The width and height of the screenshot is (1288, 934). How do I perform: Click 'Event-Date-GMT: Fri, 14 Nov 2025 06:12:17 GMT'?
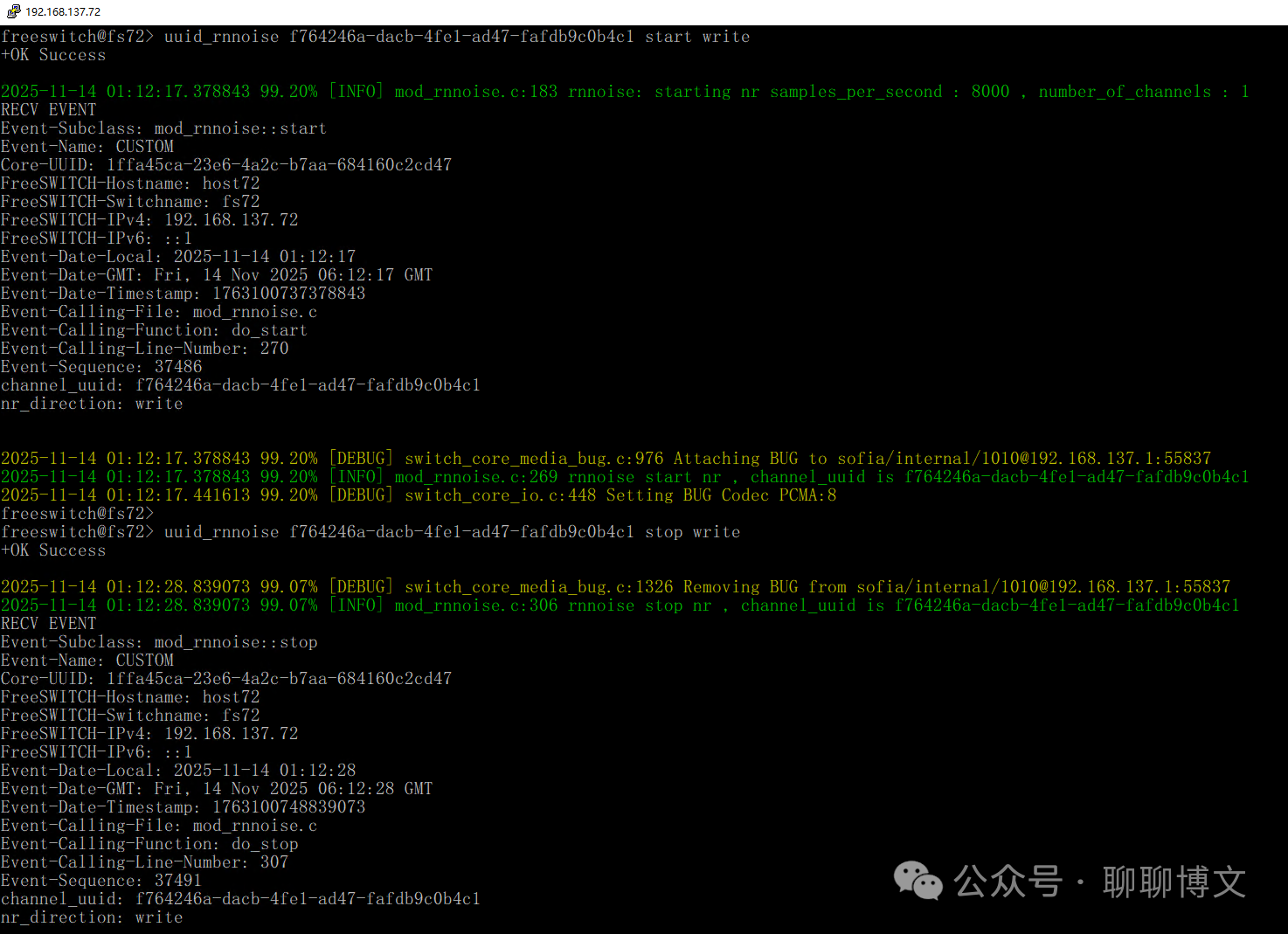coord(217,275)
